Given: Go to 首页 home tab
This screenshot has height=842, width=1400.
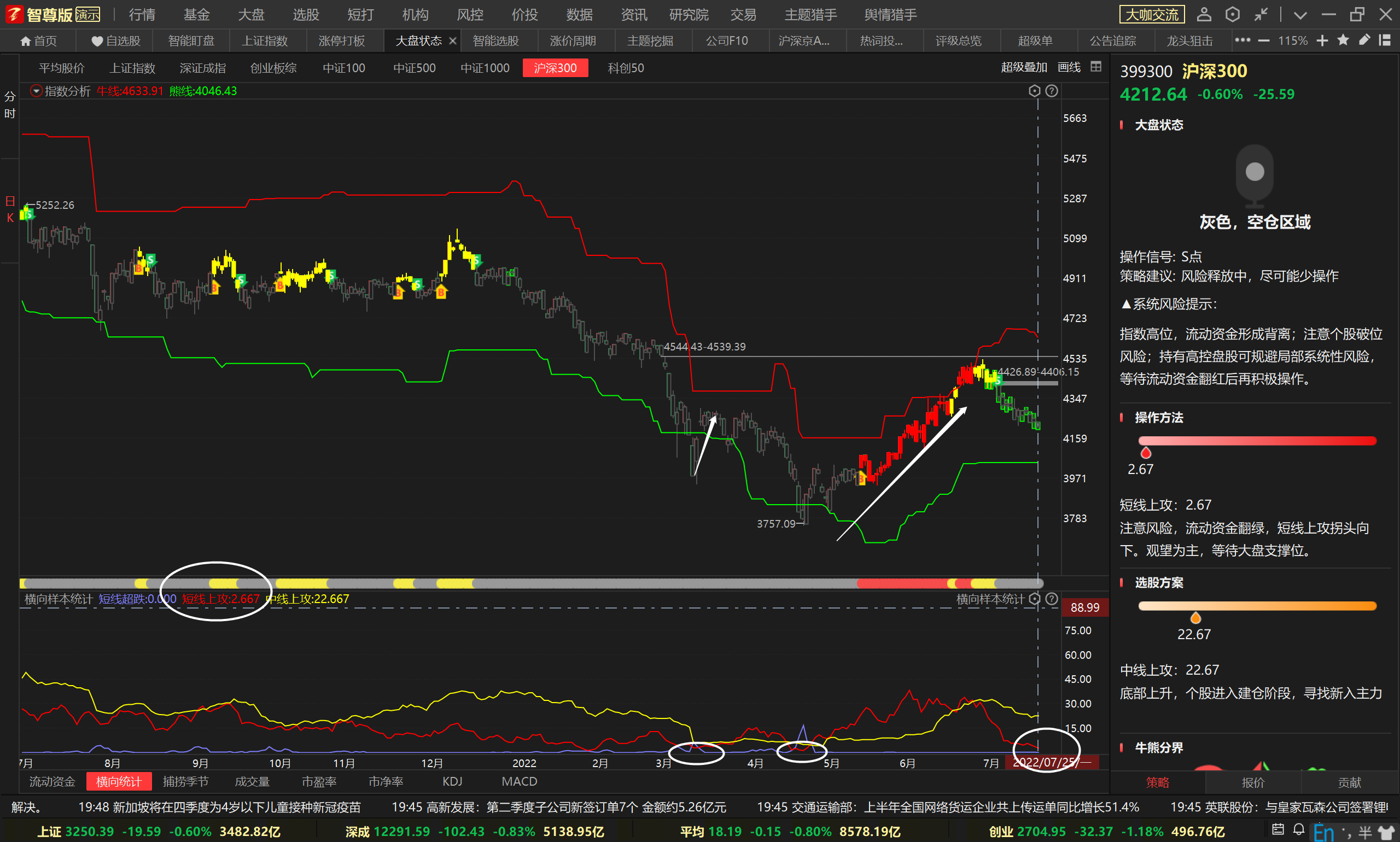Looking at the screenshot, I should coord(39,41).
